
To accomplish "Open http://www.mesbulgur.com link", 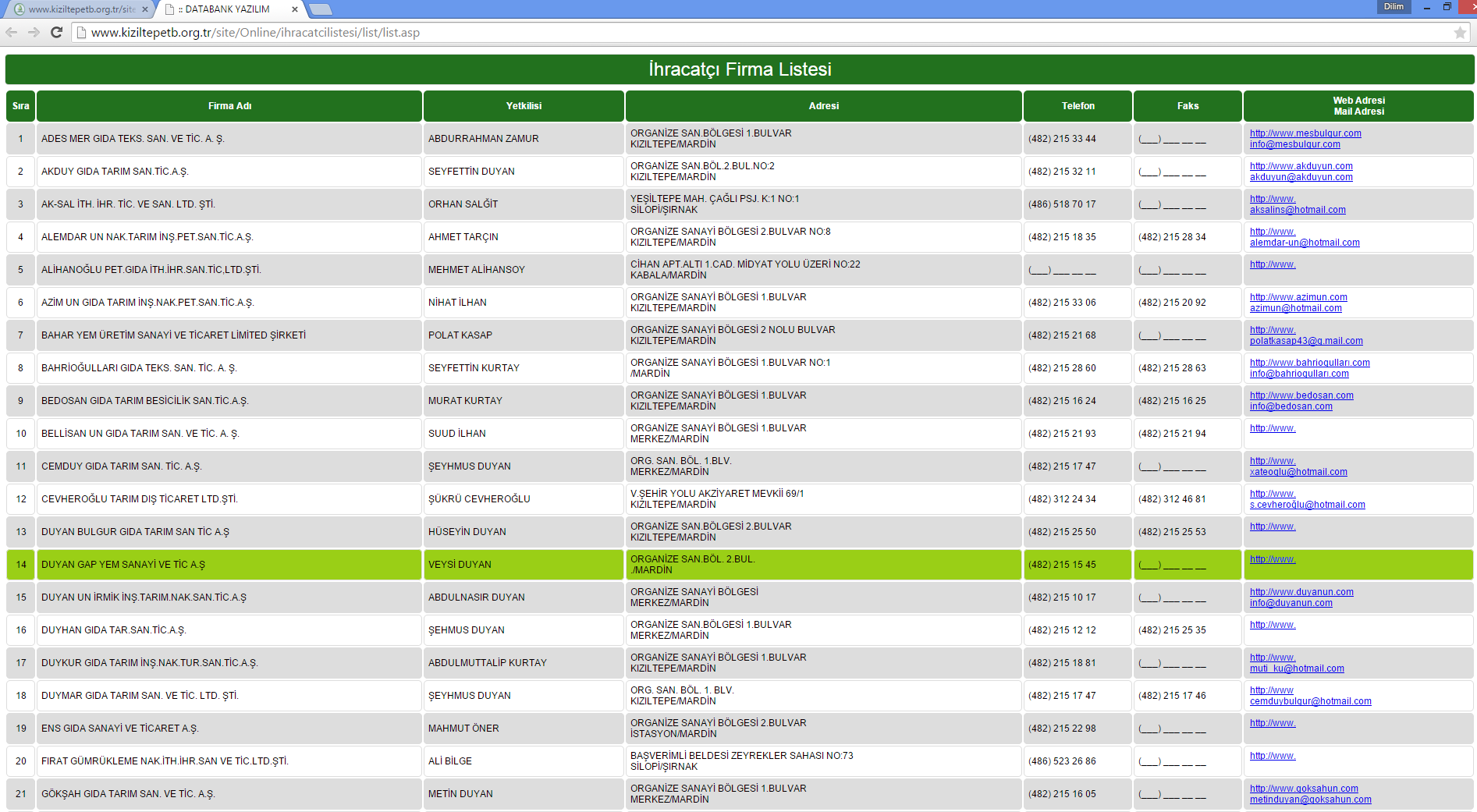I will pos(1305,133).
